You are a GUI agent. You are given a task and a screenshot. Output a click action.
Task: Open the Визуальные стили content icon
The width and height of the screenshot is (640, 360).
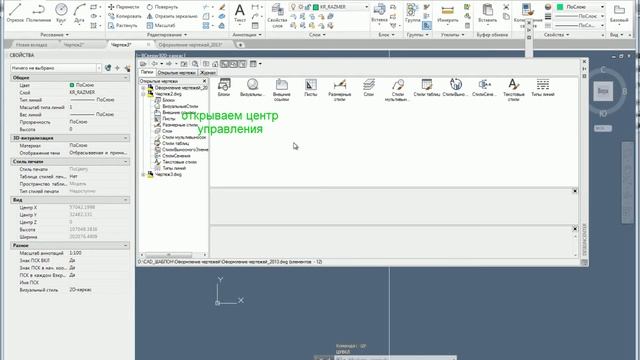click(x=252, y=87)
